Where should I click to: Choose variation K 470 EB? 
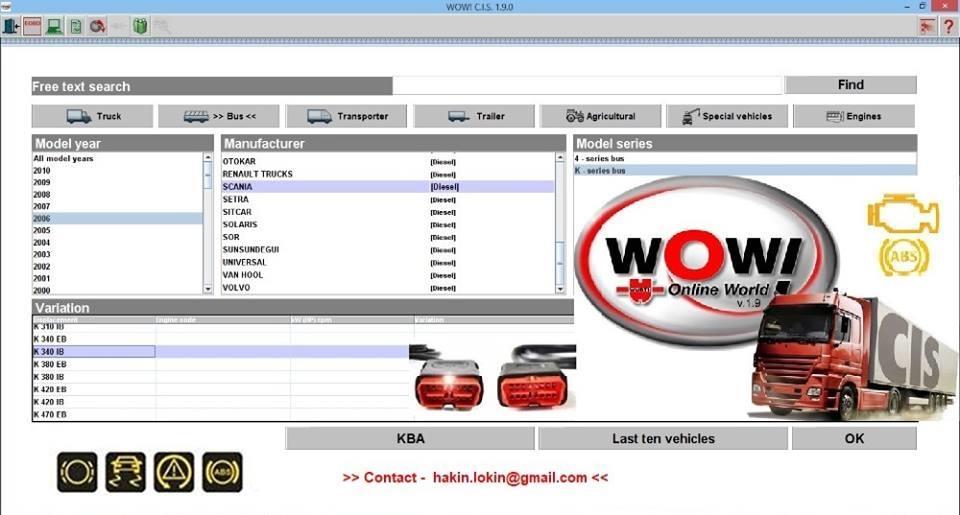tap(220, 415)
